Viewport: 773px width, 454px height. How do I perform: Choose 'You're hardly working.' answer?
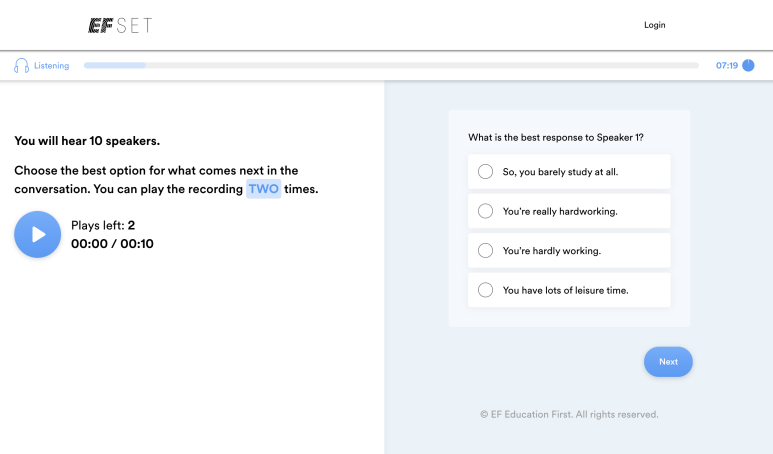click(569, 250)
